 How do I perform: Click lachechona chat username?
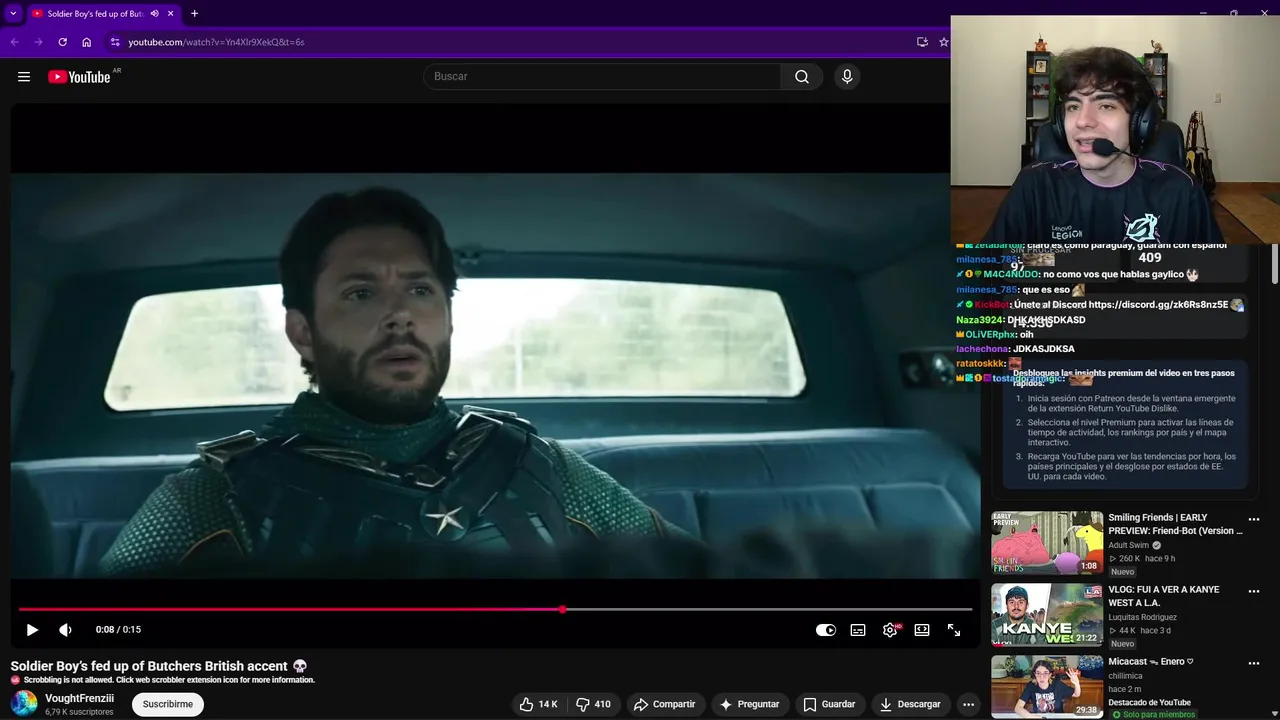[982, 349]
